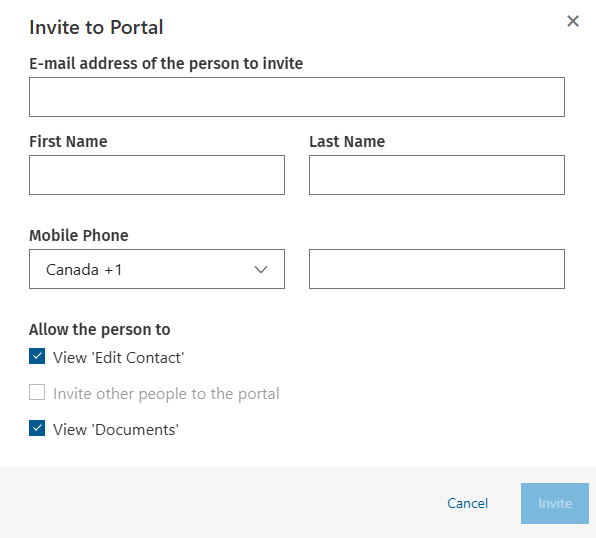Open the Canada +1 country code dropdown

click(157, 269)
